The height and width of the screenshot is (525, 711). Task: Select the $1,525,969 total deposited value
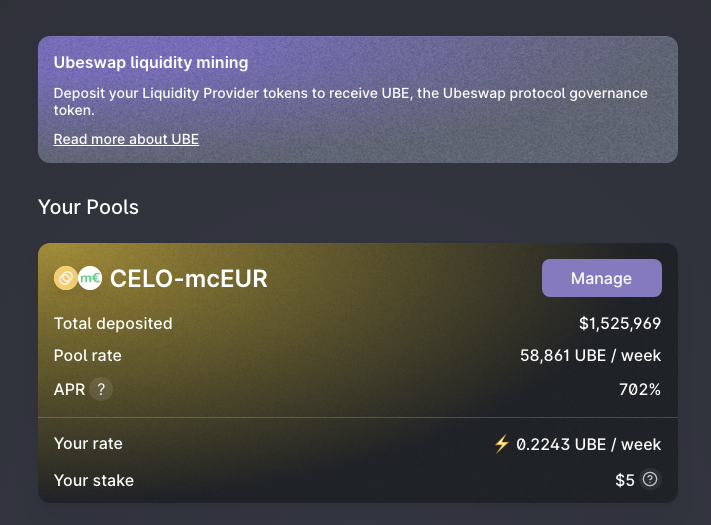point(619,323)
